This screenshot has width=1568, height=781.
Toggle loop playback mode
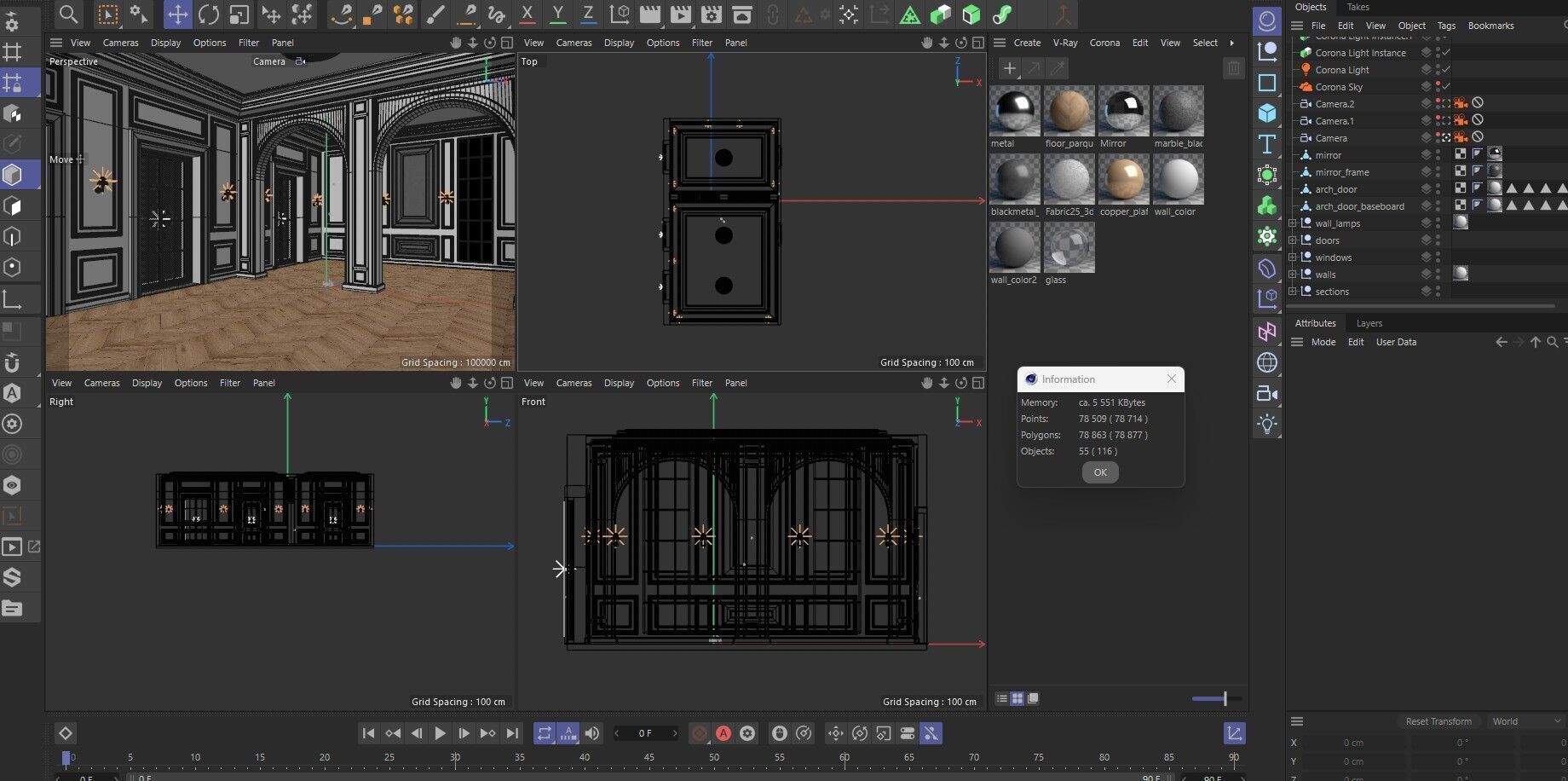pyautogui.click(x=544, y=733)
